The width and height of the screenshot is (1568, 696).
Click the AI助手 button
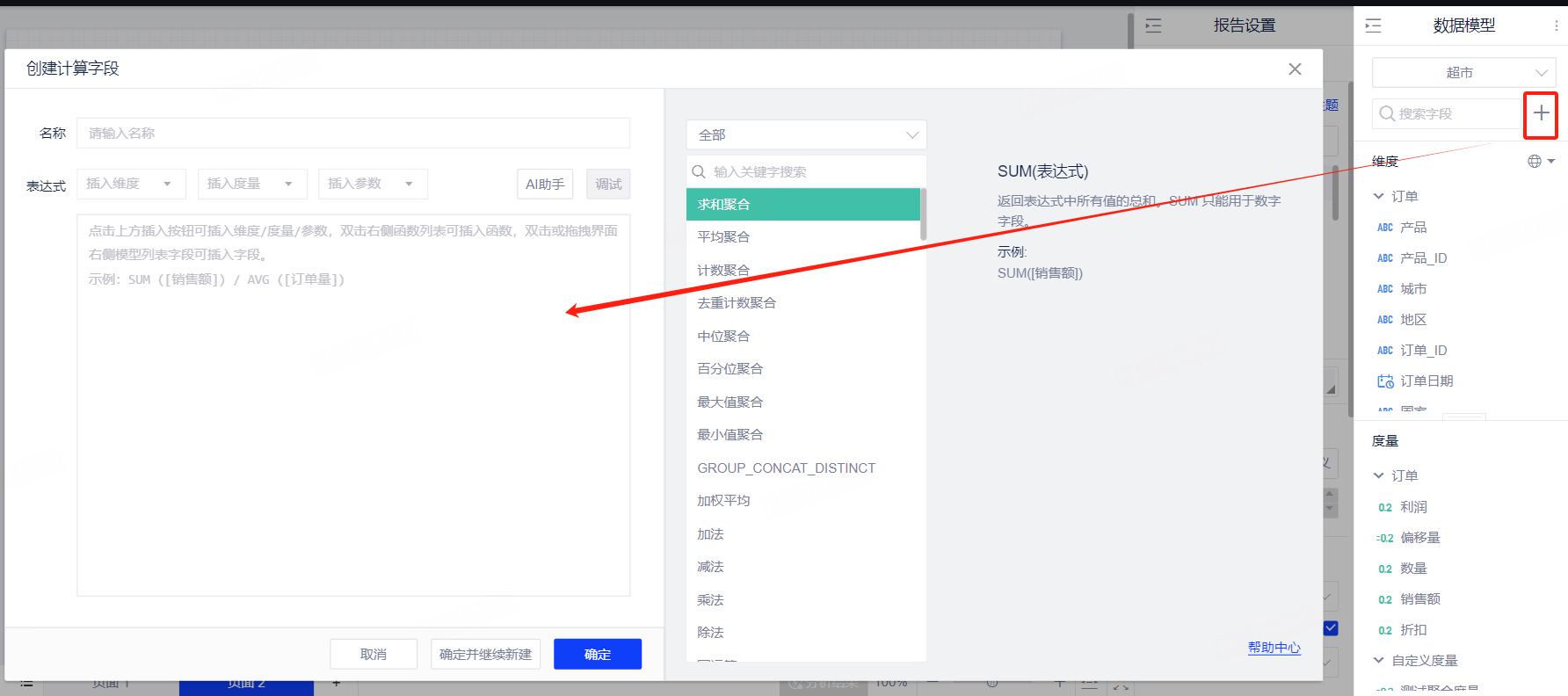pos(545,184)
